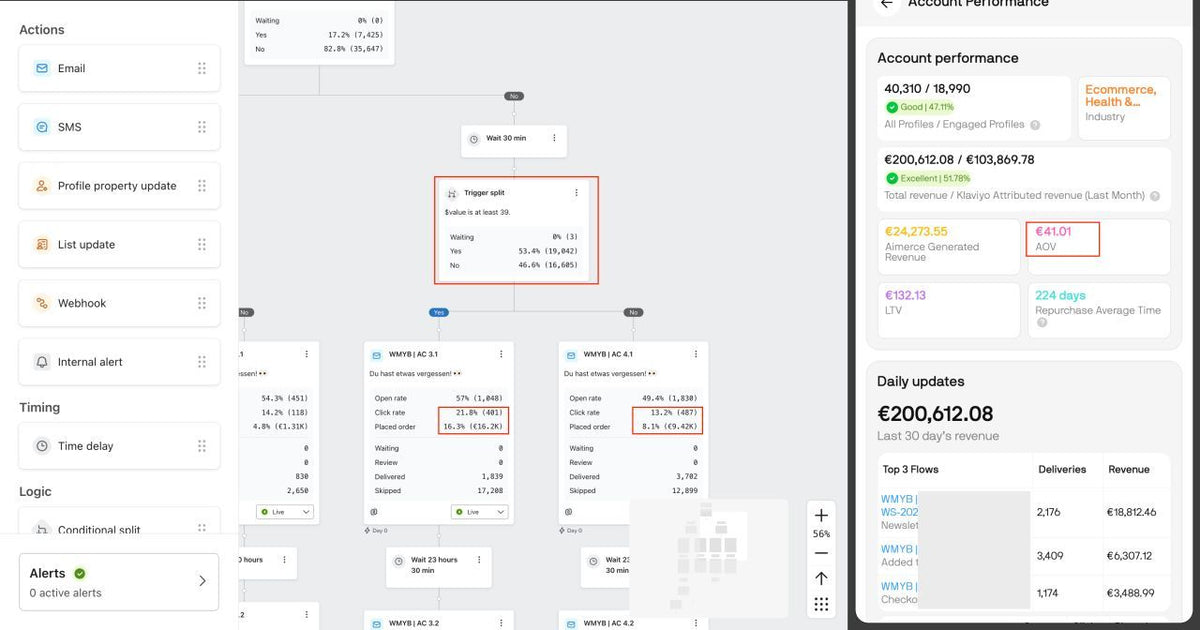Click the Time delay clock icon

pyautogui.click(x=42, y=446)
